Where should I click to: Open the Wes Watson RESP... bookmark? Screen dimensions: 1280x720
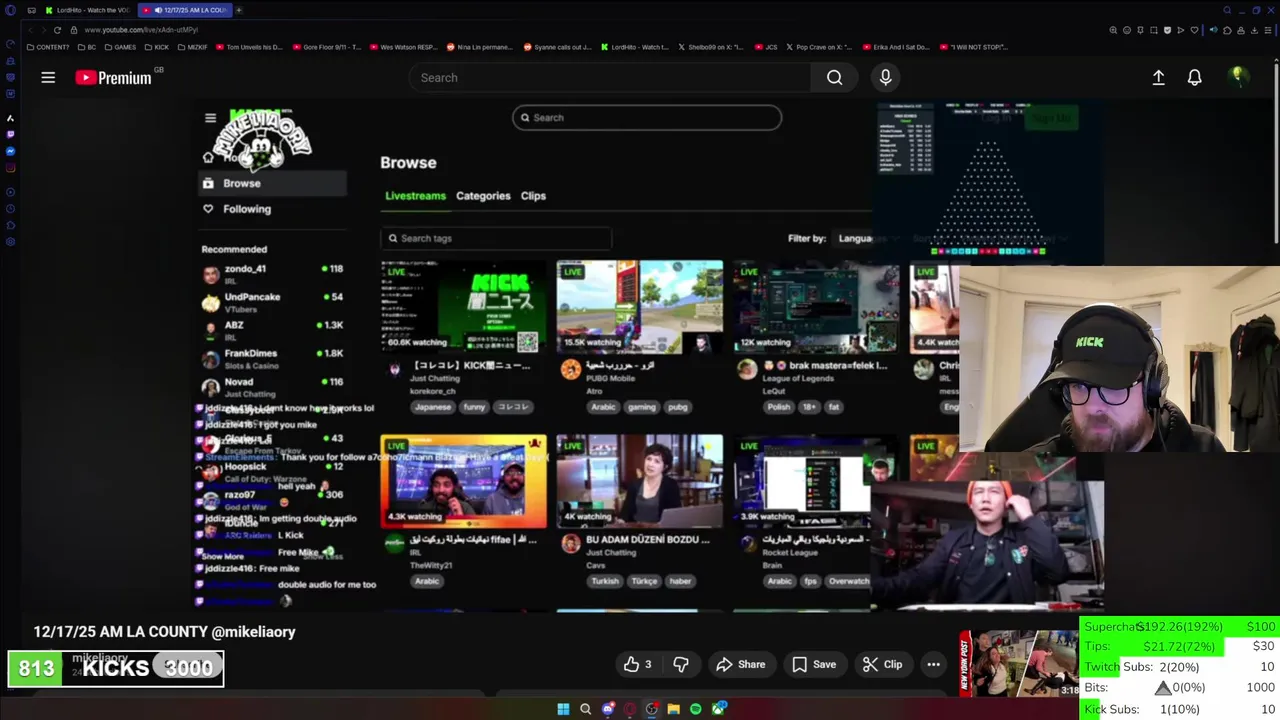click(404, 47)
